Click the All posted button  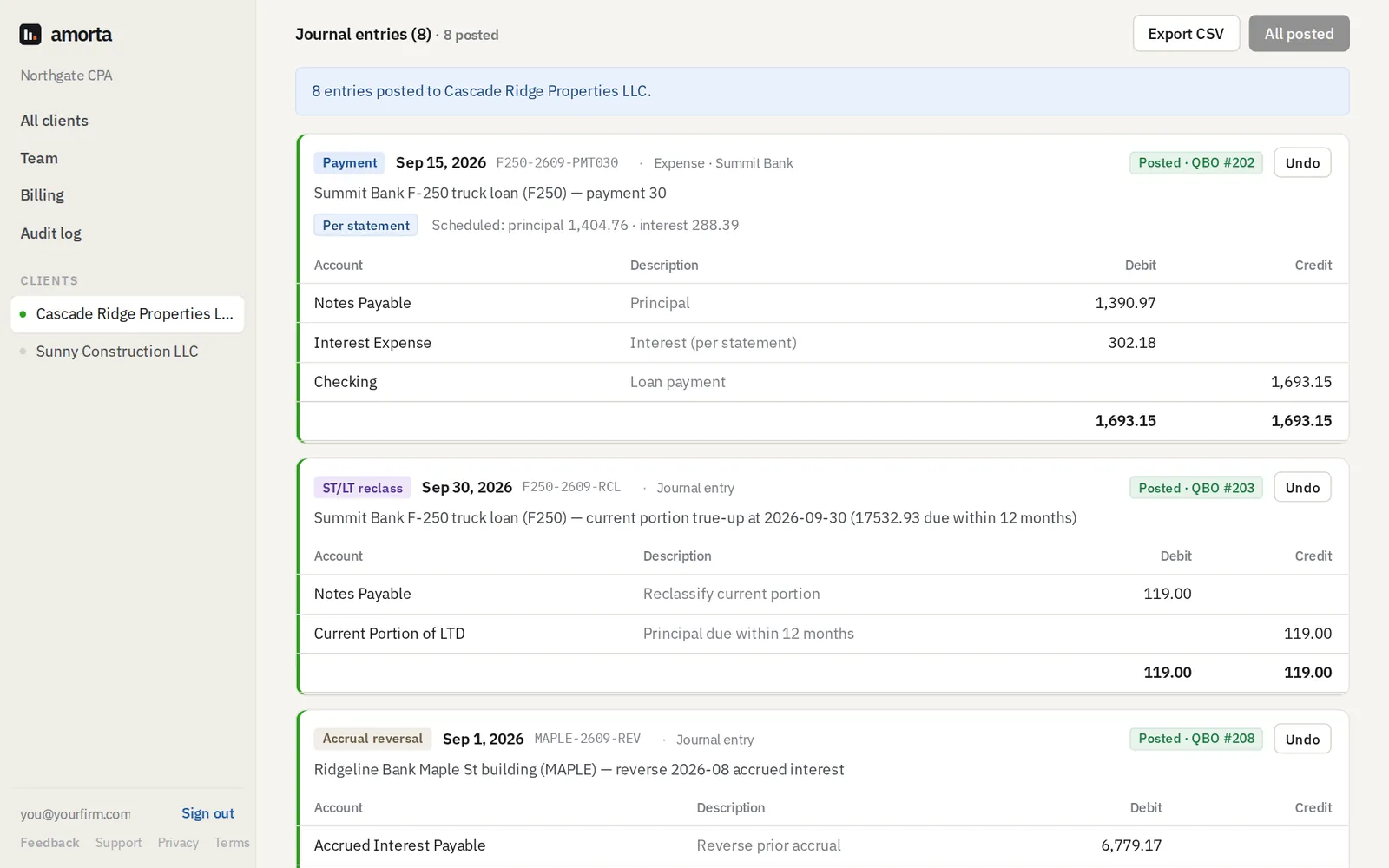coord(1299,34)
